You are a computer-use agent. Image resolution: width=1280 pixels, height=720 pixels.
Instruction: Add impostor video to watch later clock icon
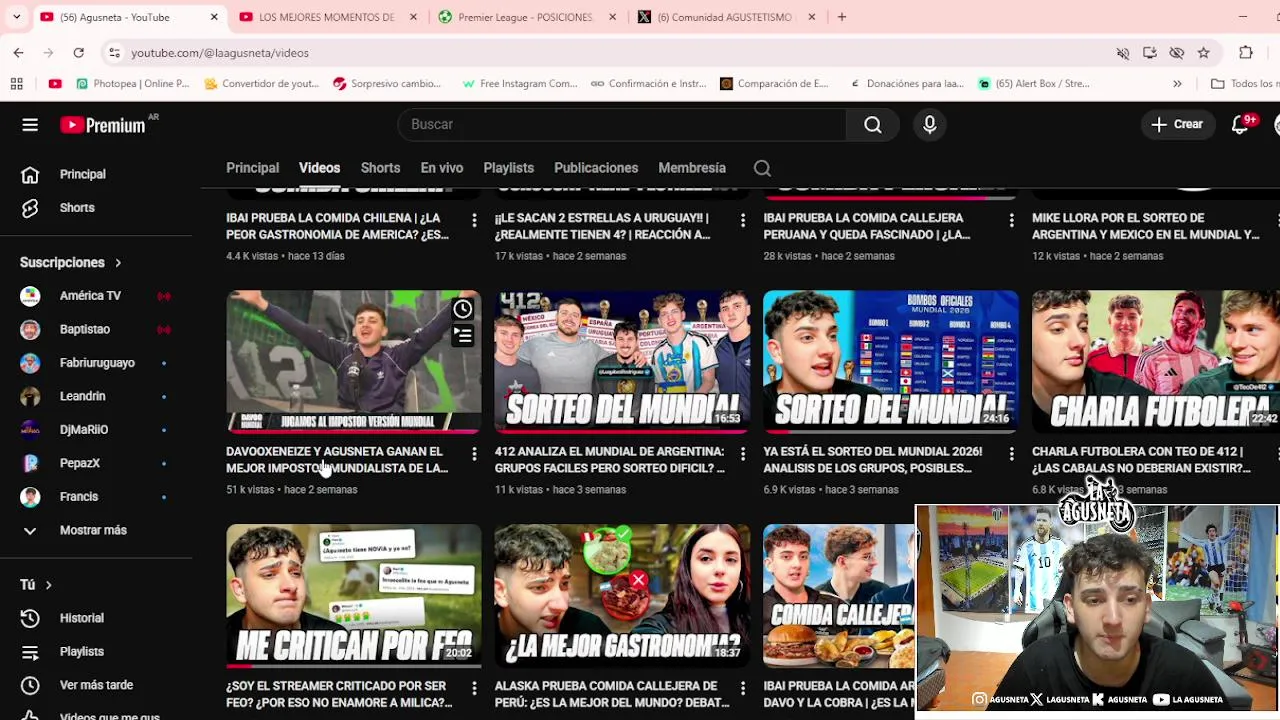[x=462, y=309]
